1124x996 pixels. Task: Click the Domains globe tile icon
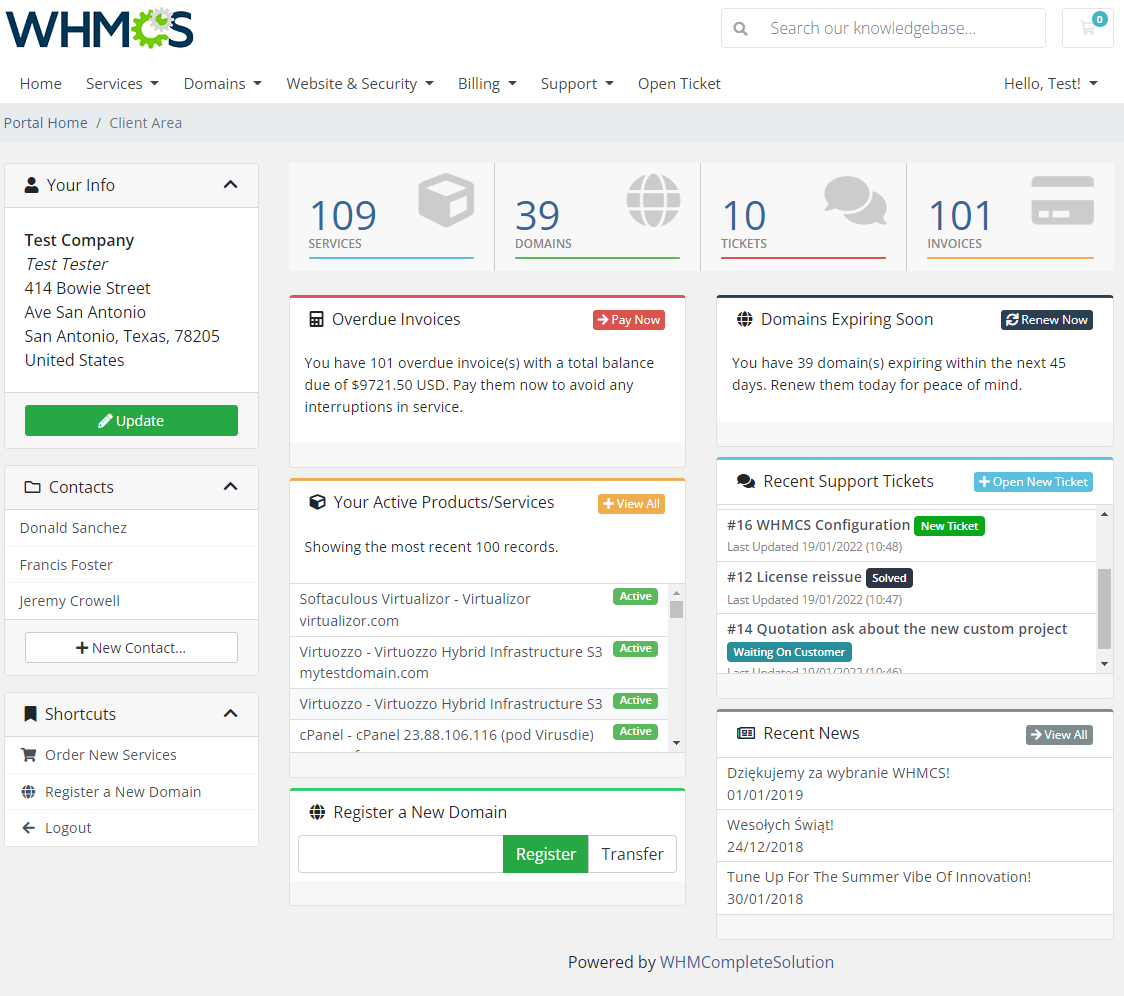pos(653,200)
